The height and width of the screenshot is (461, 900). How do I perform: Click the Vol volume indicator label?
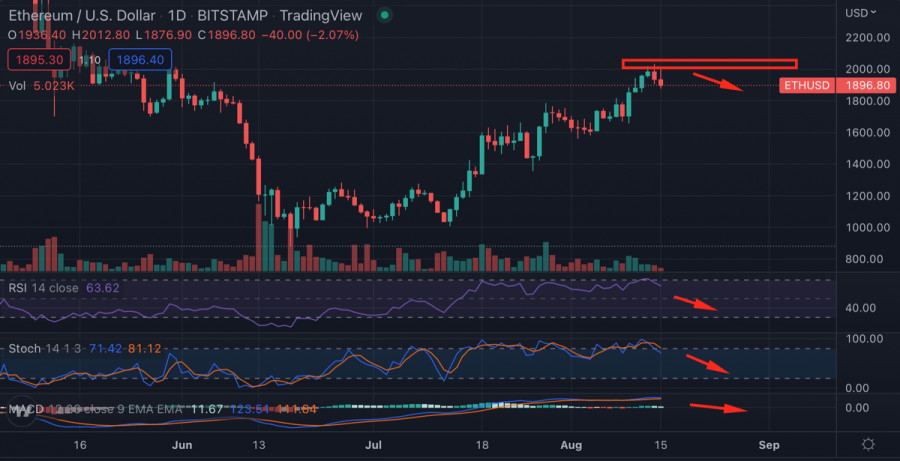[16, 86]
